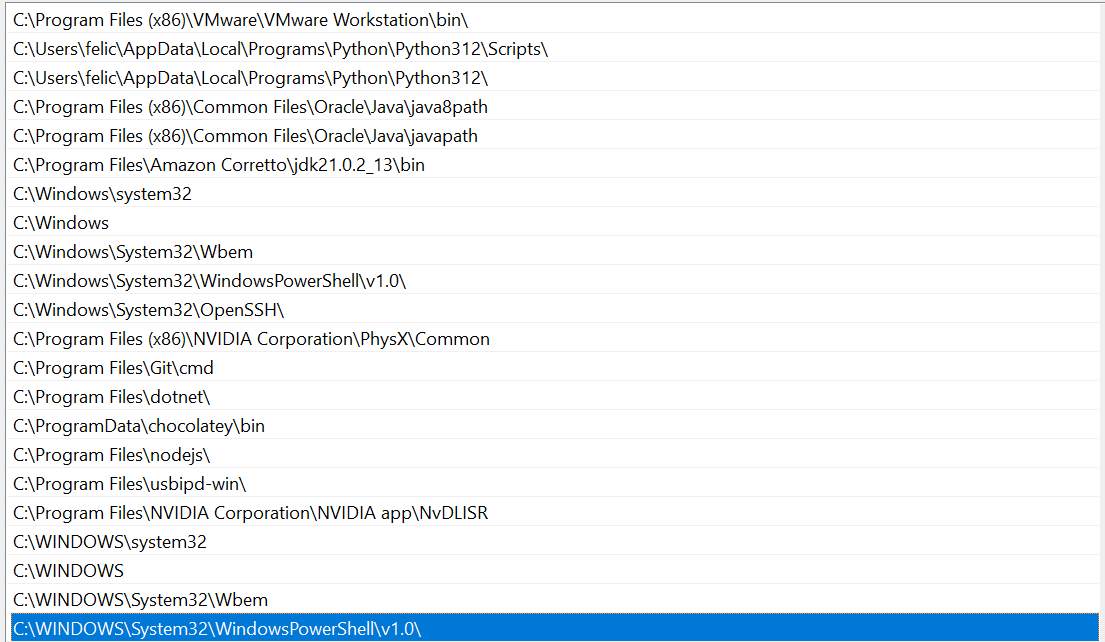The image size is (1105, 642).
Task: Select the VMware Workstation bin path entry
Action: 555,20
